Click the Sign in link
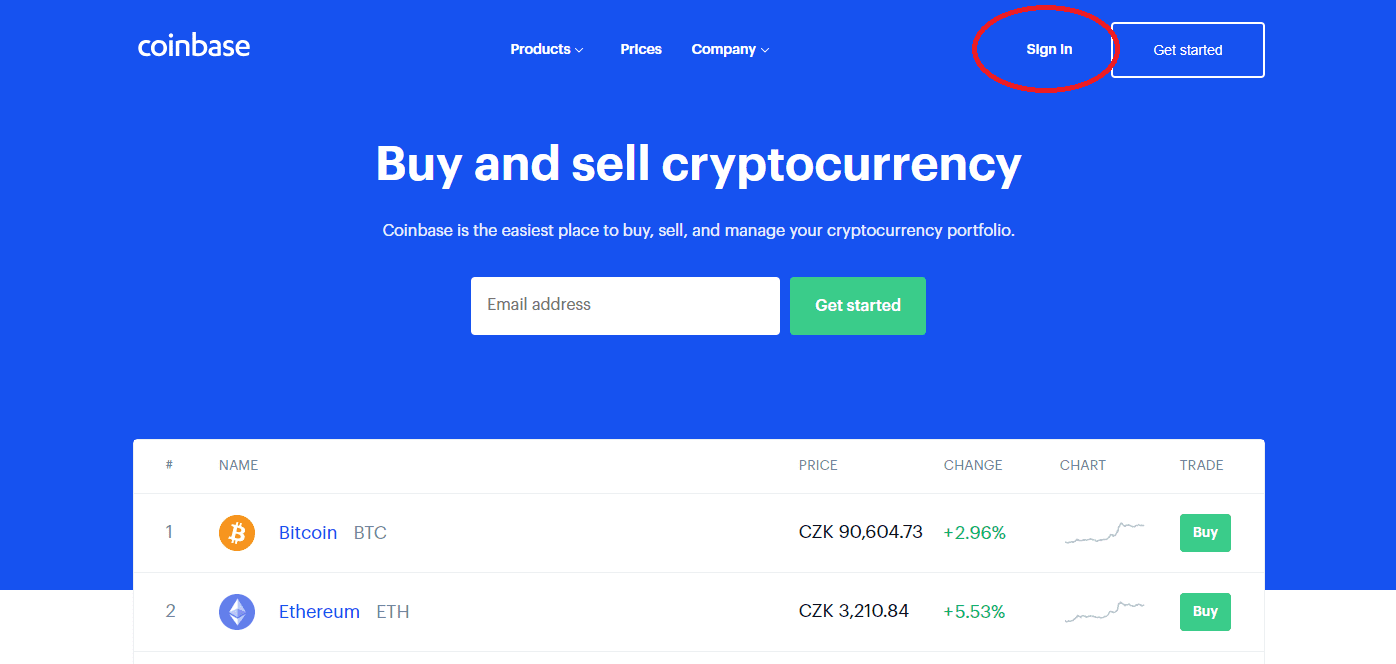Viewport: 1396px width, 664px height. [1049, 49]
